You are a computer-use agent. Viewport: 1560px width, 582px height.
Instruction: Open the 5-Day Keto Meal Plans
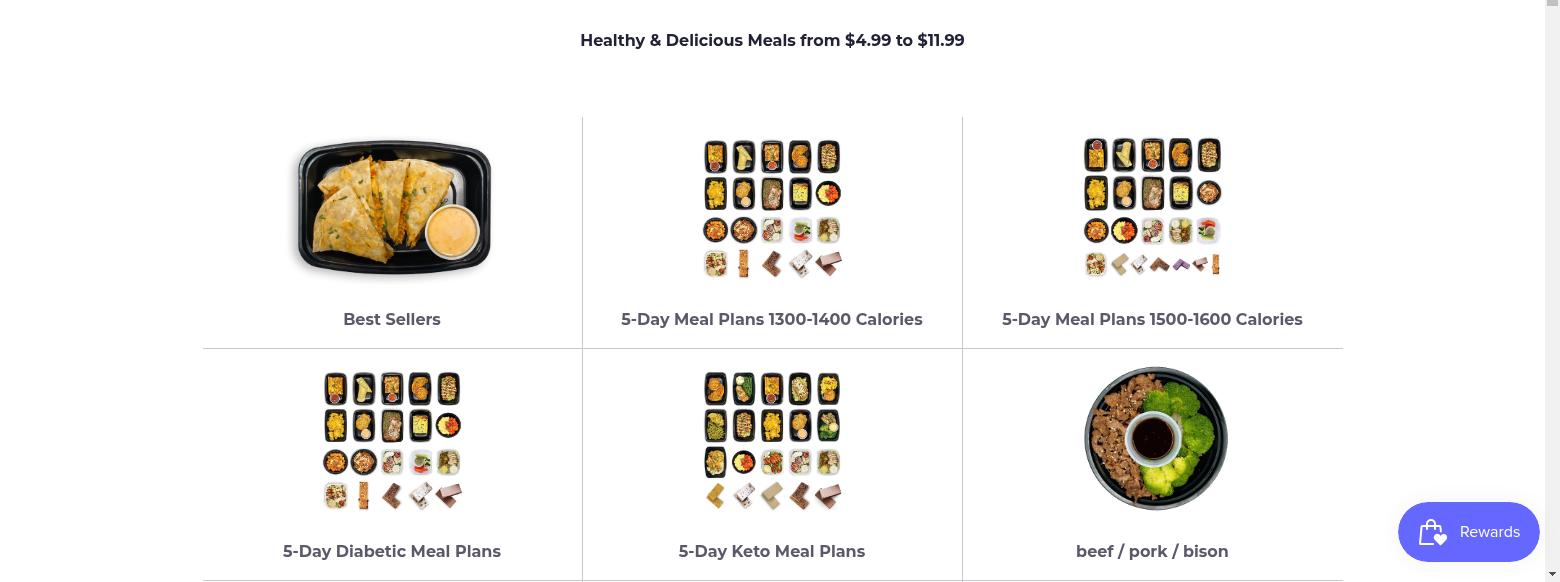[x=771, y=551]
